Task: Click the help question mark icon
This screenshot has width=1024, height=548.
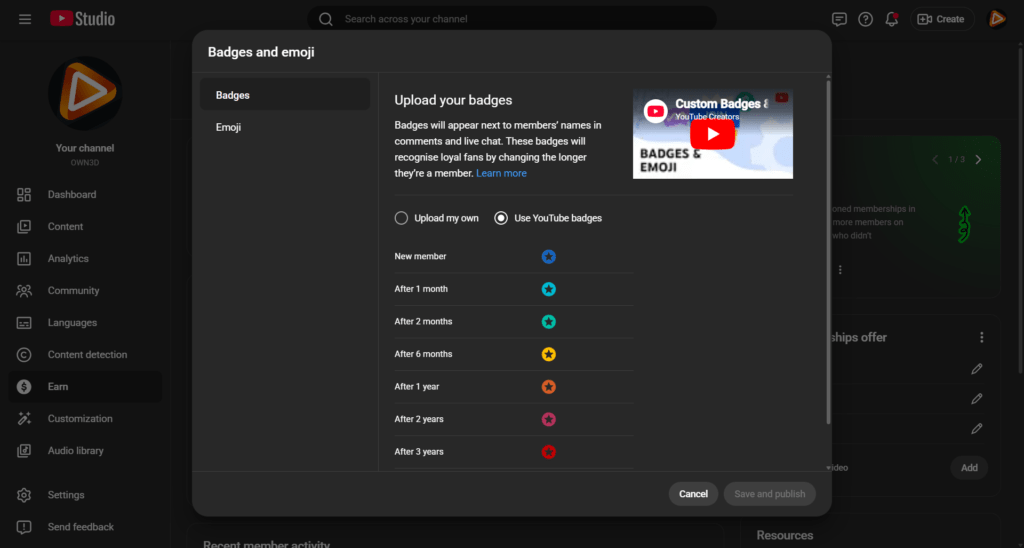Action: pyautogui.click(x=865, y=19)
